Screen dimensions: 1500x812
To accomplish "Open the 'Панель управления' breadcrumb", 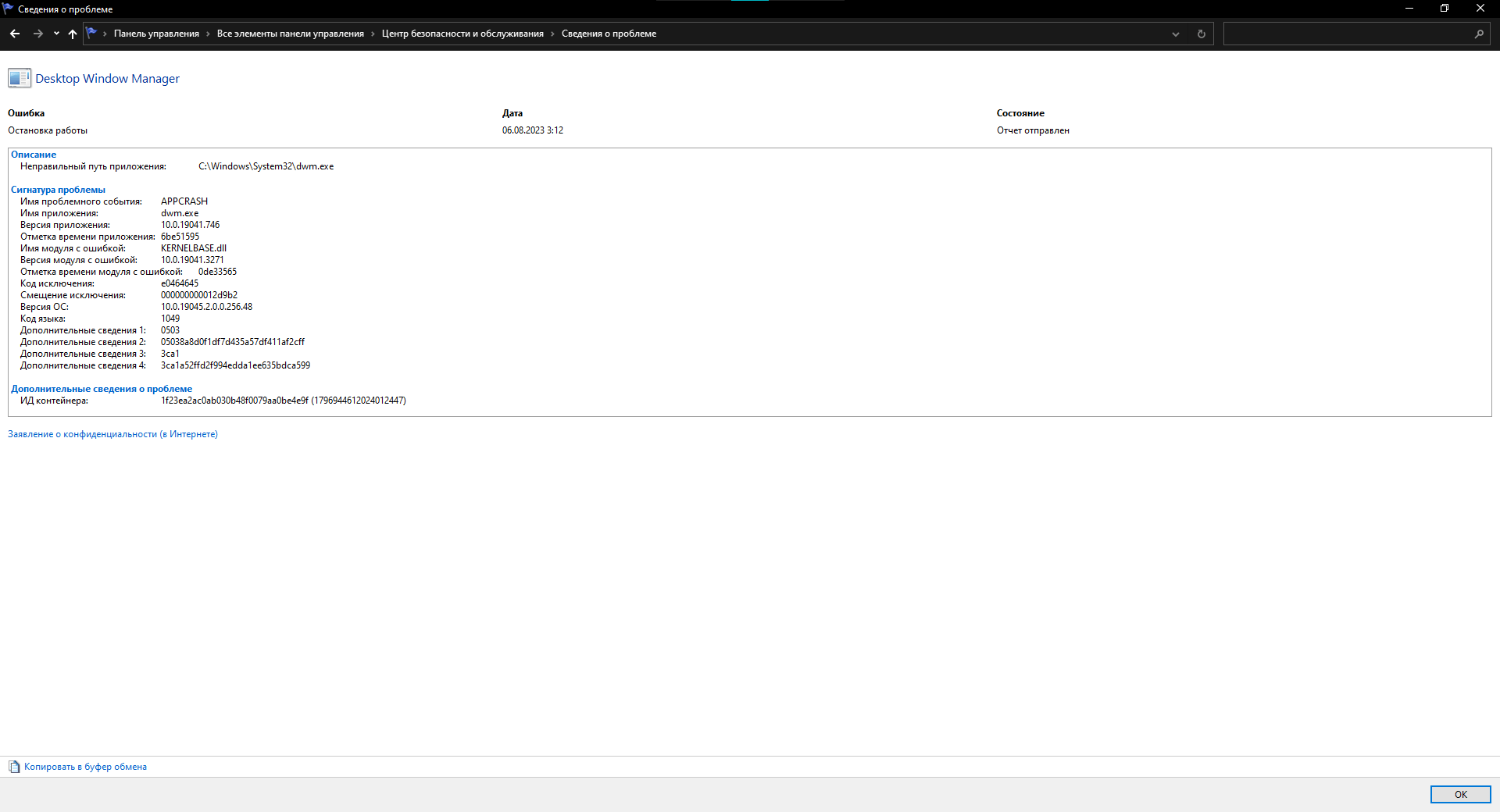I will coord(156,34).
